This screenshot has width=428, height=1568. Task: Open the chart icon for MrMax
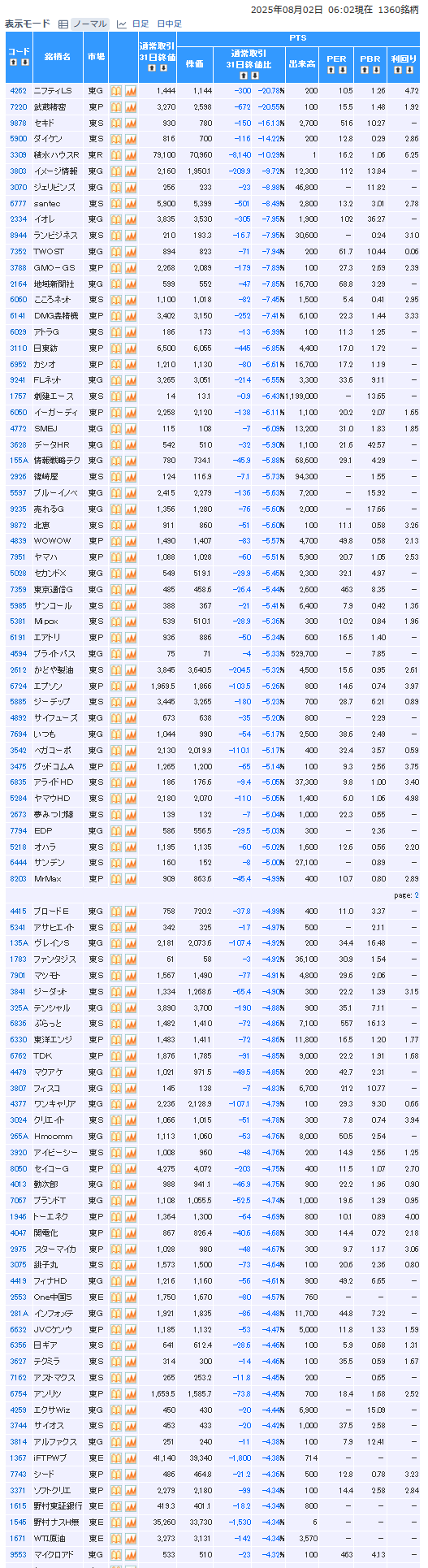[x=130, y=879]
